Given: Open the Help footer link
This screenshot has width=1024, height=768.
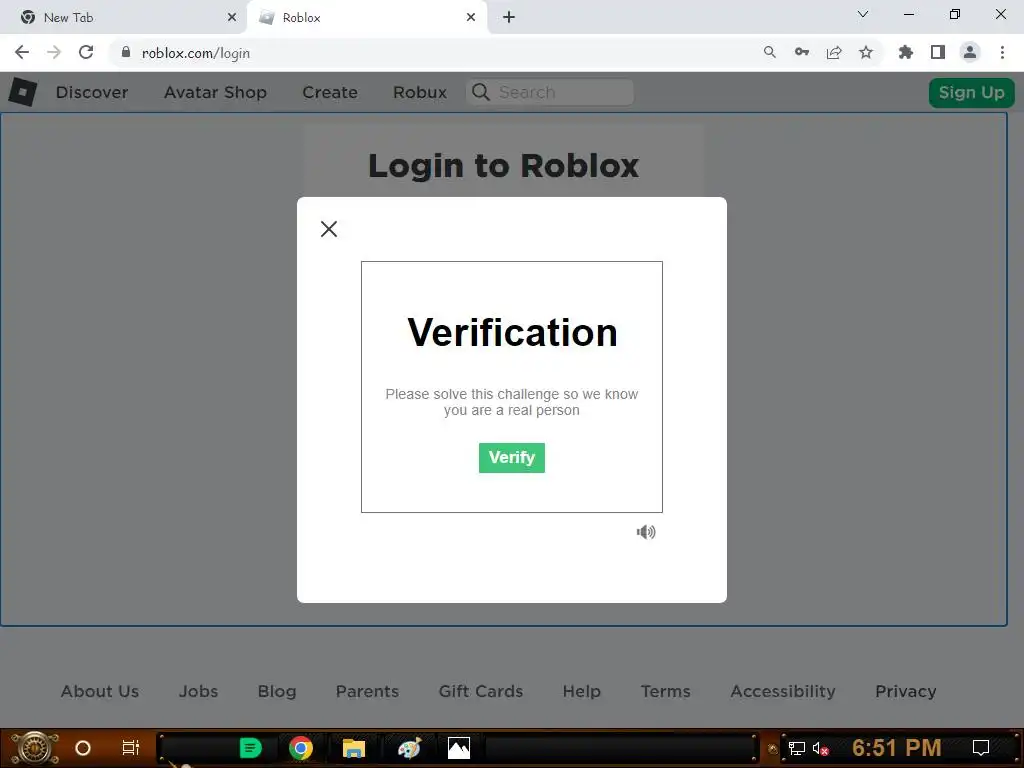Looking at the screenshot, I should (x=581, y=691).
